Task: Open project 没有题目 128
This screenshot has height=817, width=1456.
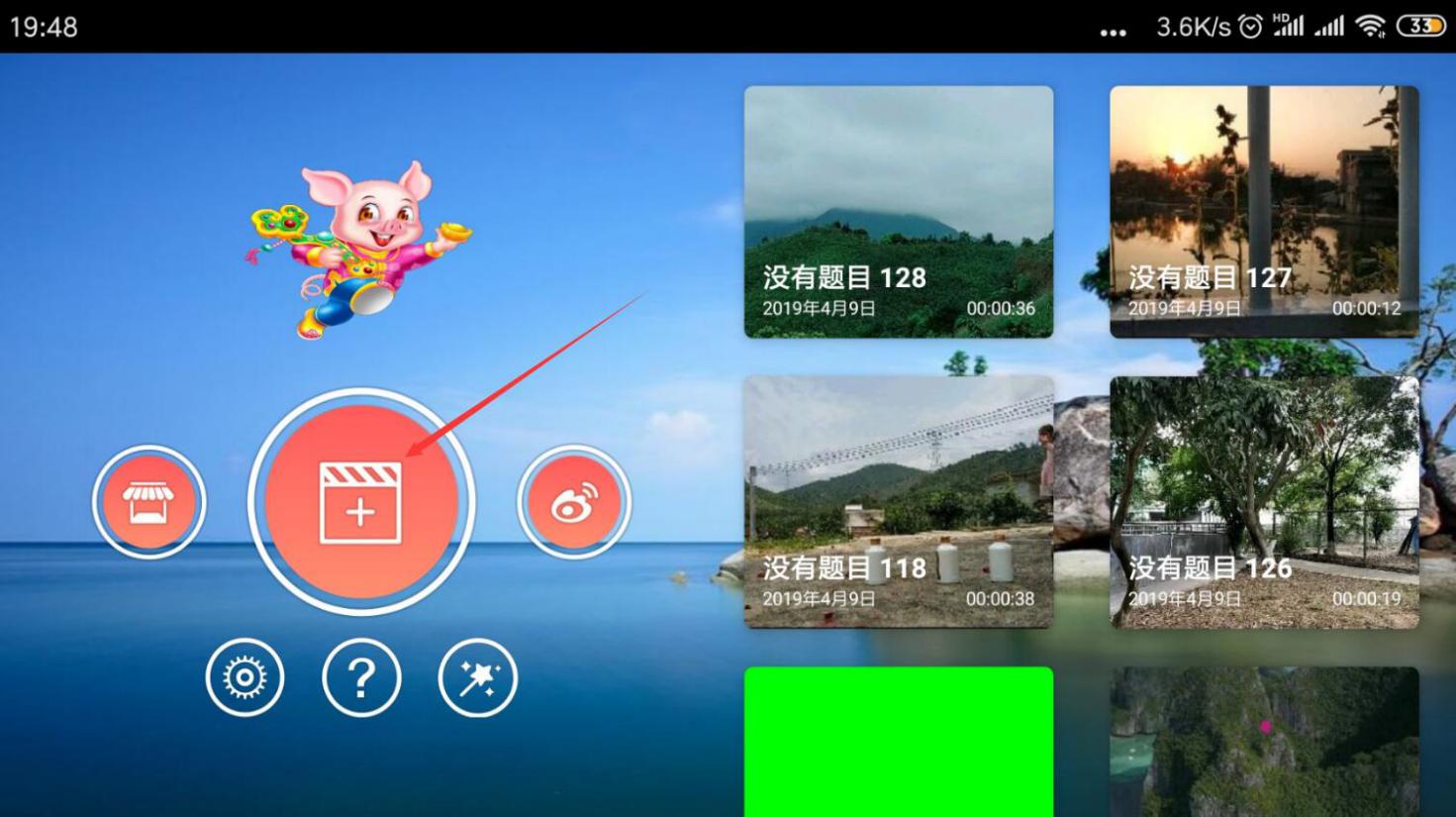Action: tap(899, 212)
